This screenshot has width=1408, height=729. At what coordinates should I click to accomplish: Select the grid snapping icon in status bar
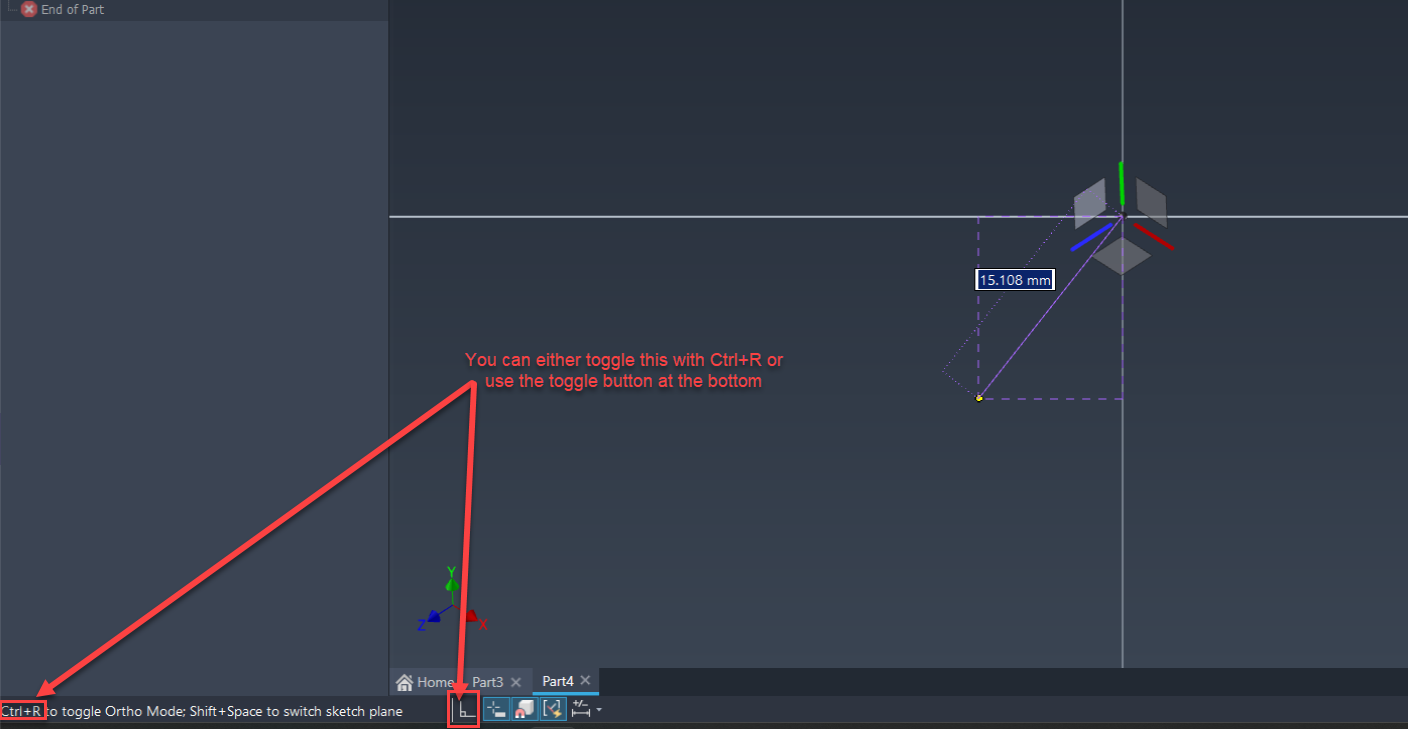496,709
